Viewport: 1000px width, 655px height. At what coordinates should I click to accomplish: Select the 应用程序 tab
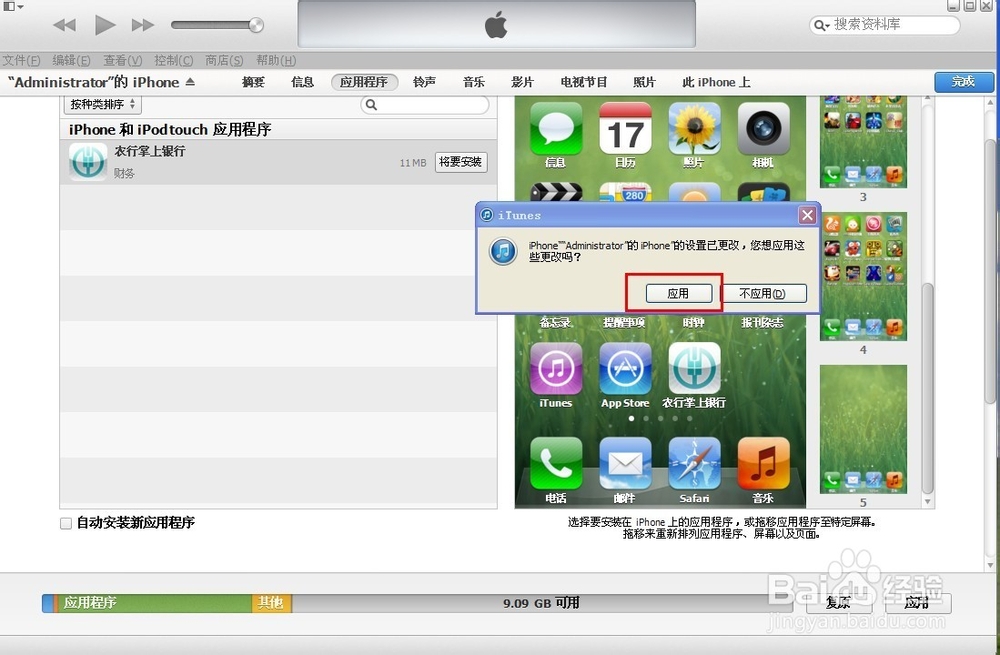pos(364,82)
